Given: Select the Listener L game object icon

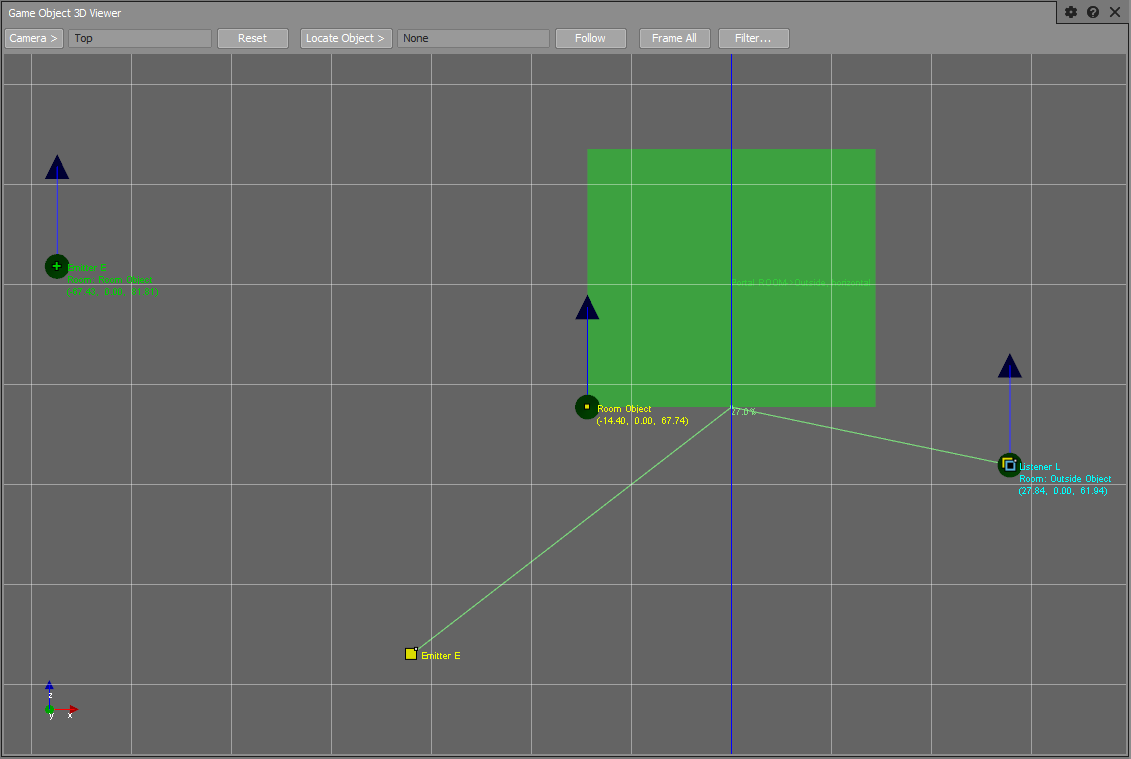Looking at the screenshot, I should point(1009,464).
